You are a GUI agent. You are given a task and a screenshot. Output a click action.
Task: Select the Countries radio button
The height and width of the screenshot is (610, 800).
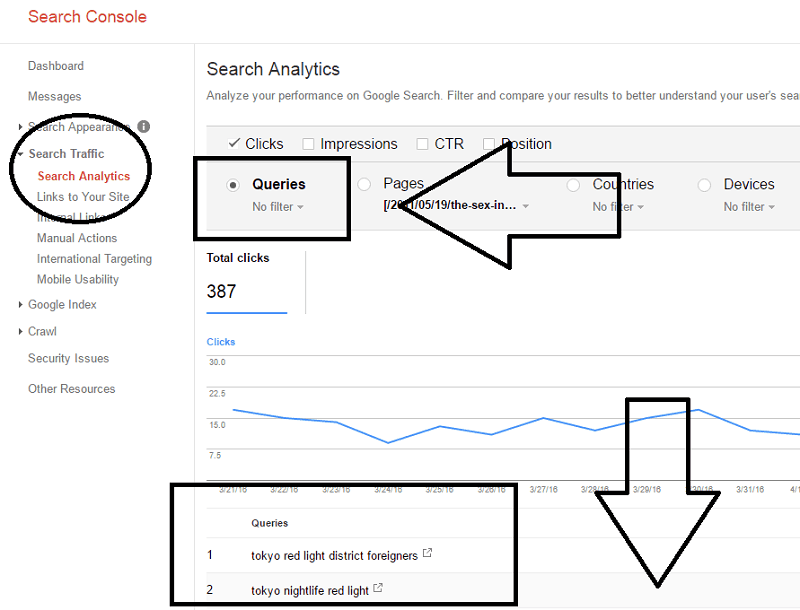(x=573, y=185)
